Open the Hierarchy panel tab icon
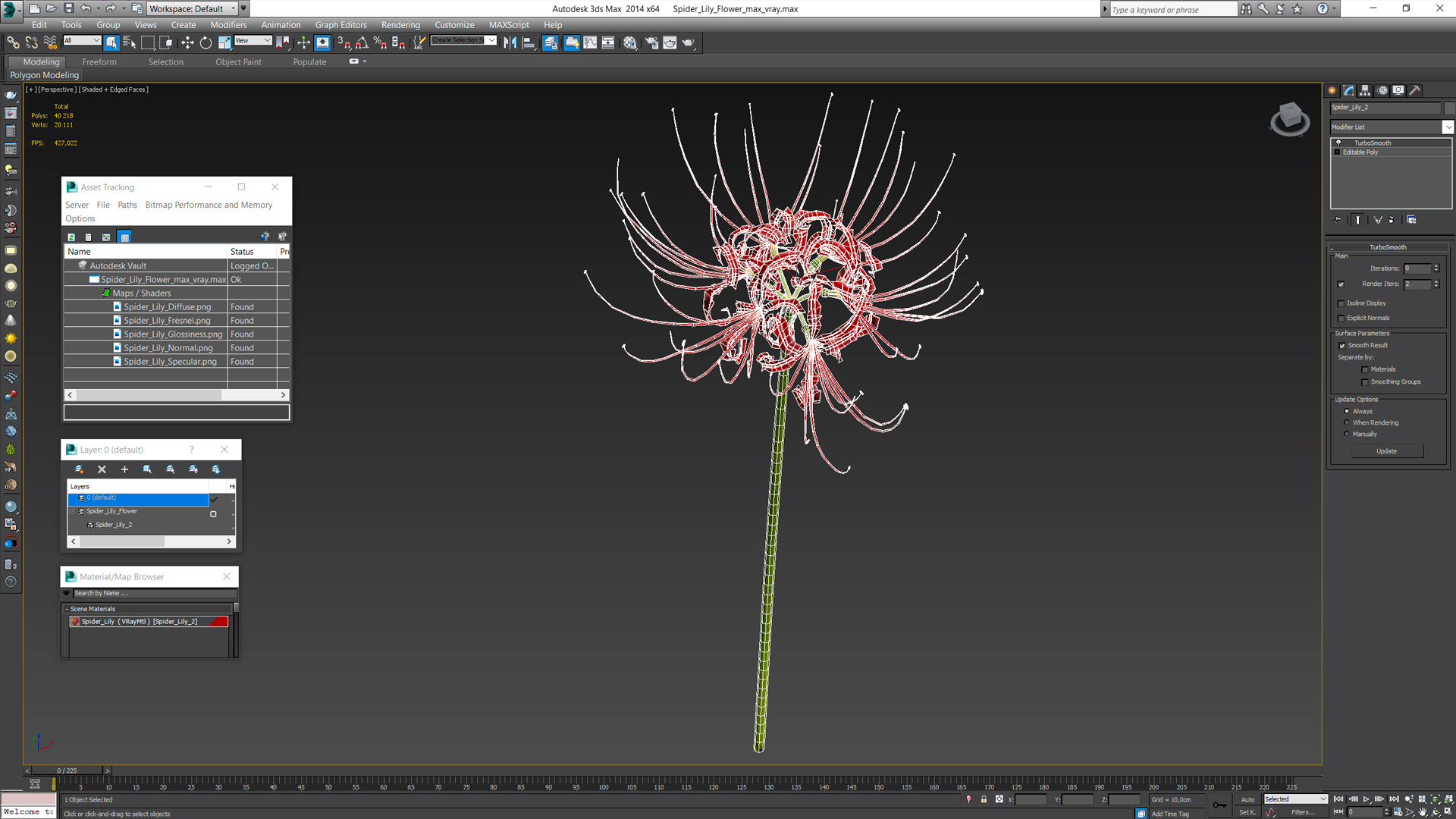Screen dimensions: 1456x819 (1365, 90)
